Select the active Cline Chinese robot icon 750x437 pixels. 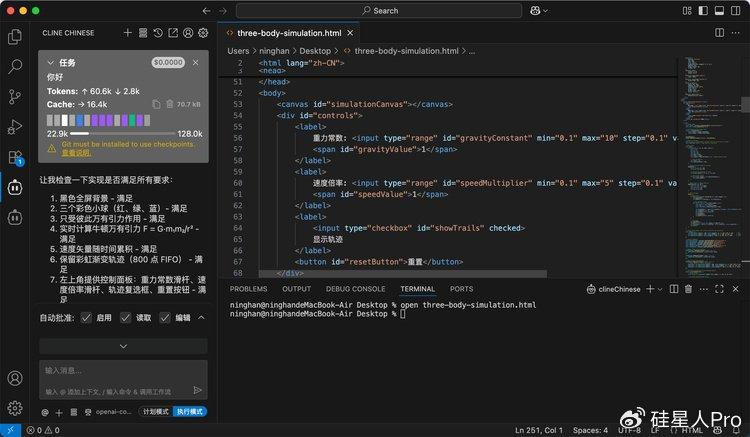click(15, 187)
